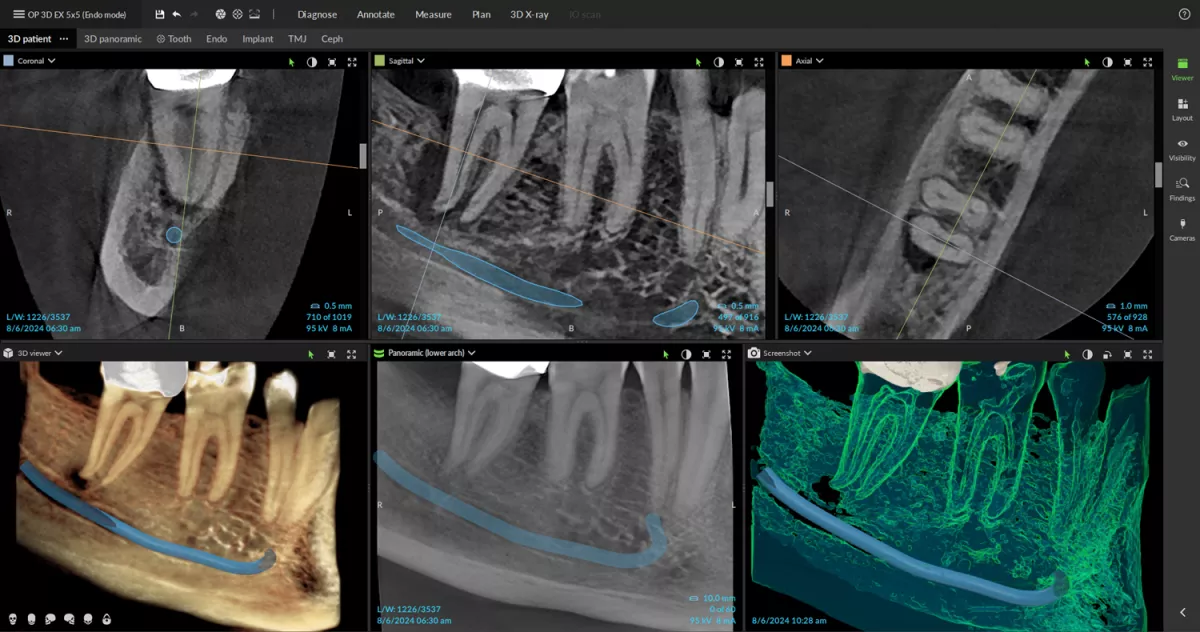This screenshot has width=1200, height=632.
Task: Click the save icon in top toolbar
Action: point(160,15)
